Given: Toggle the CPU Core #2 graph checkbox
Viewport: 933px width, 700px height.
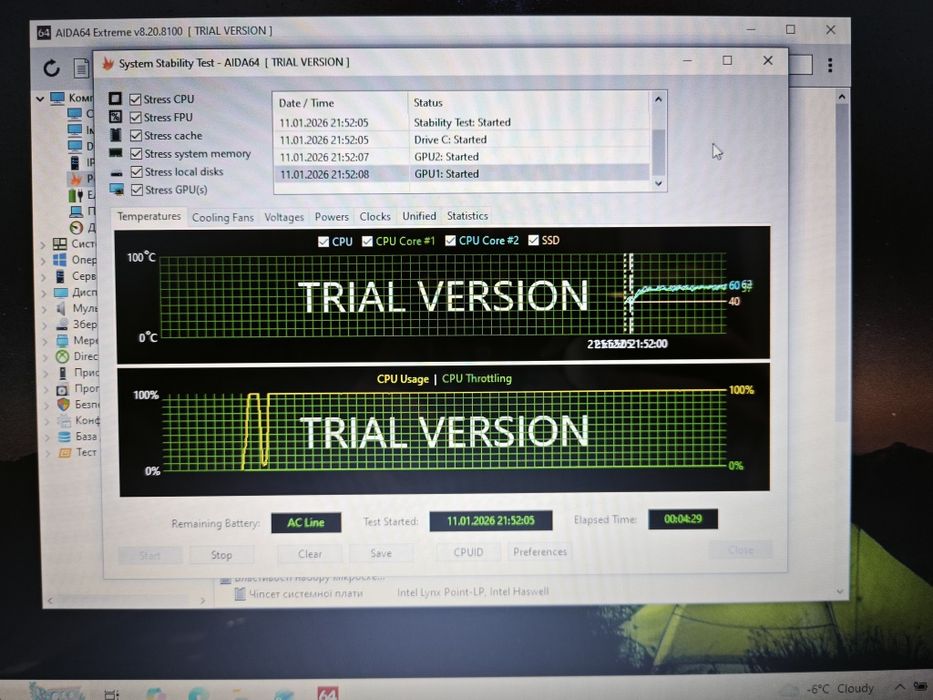Looking at the screenshot, I should [x=450, y=240].
